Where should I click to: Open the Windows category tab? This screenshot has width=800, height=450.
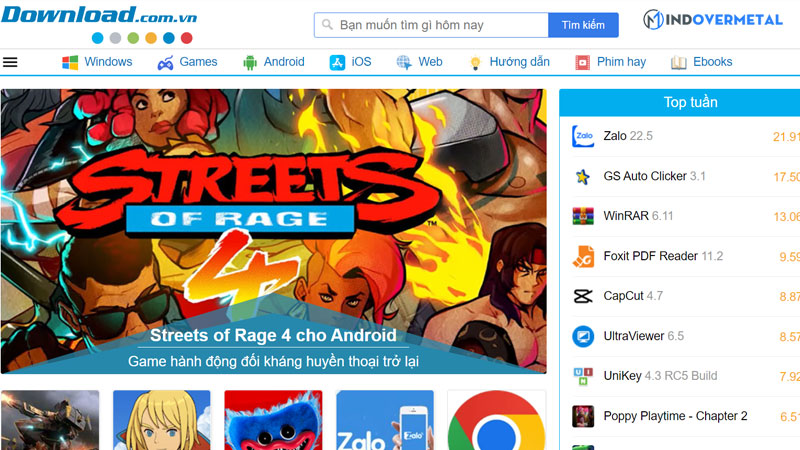click(x=97, y=62)
